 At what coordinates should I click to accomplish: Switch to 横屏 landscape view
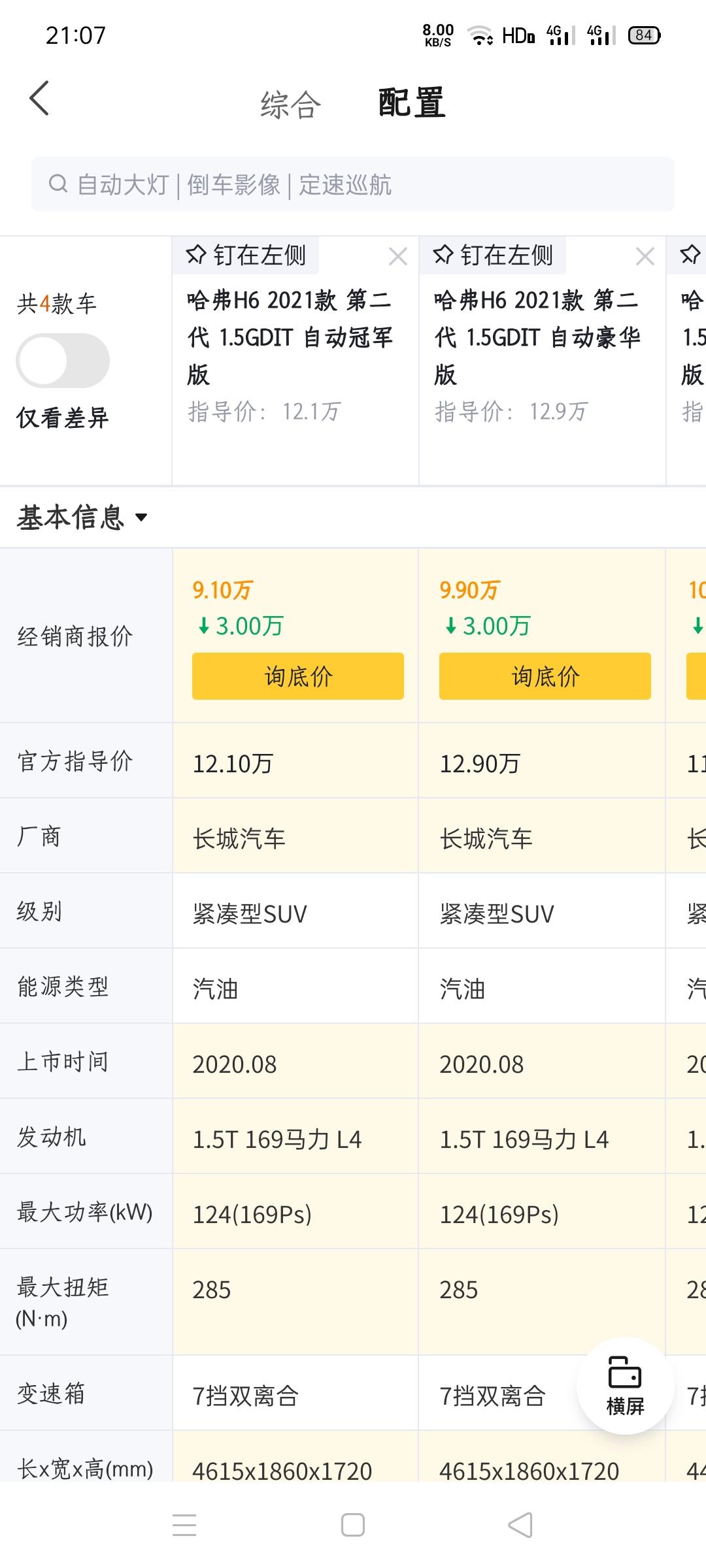click(x=625, y=1386)
